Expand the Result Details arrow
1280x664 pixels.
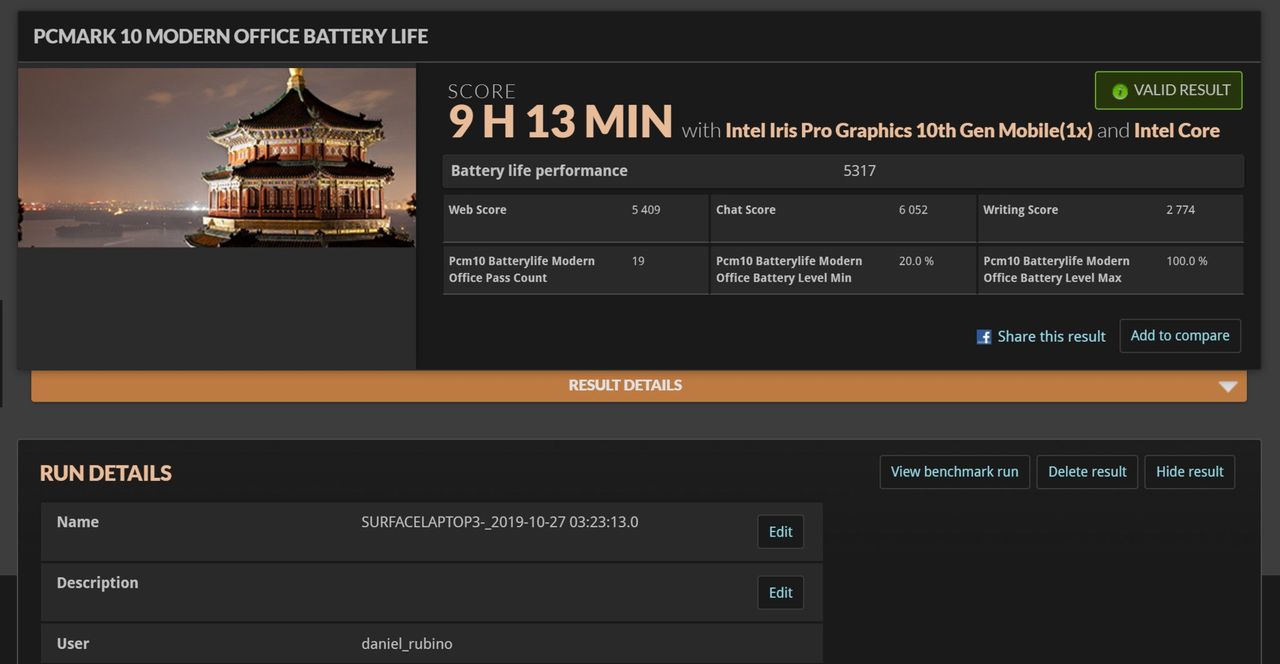[1228, 386]
